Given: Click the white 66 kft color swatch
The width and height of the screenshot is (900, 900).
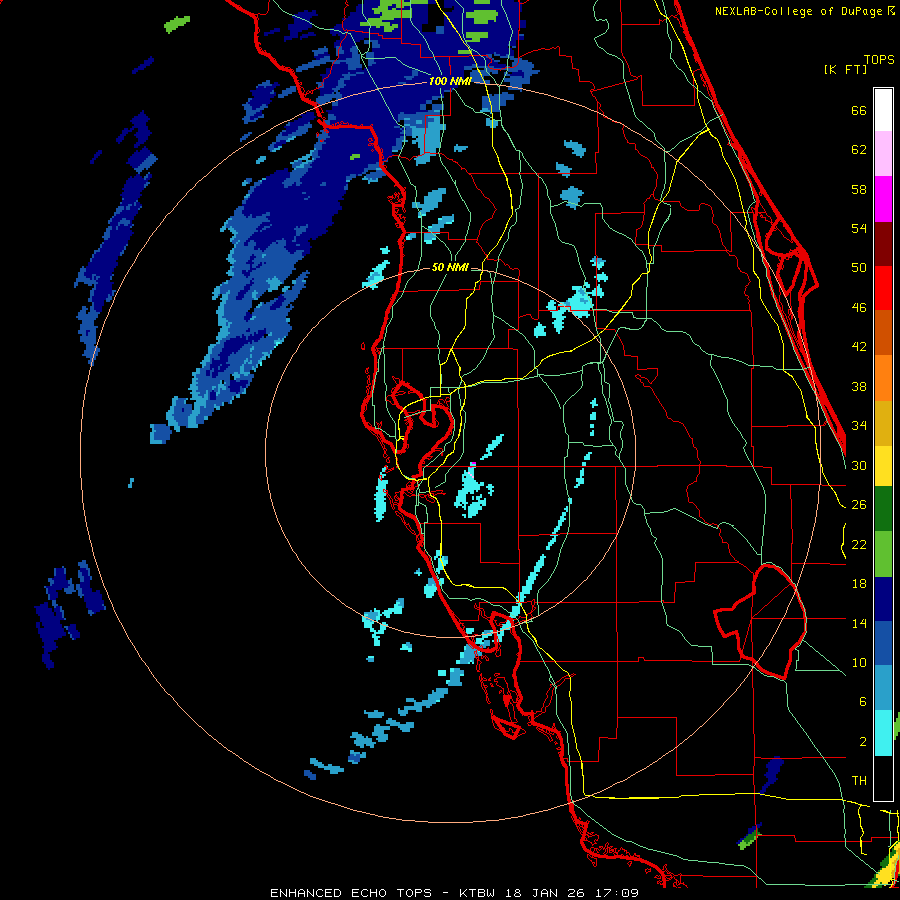Looking at the screenshot, I should 883,110.
